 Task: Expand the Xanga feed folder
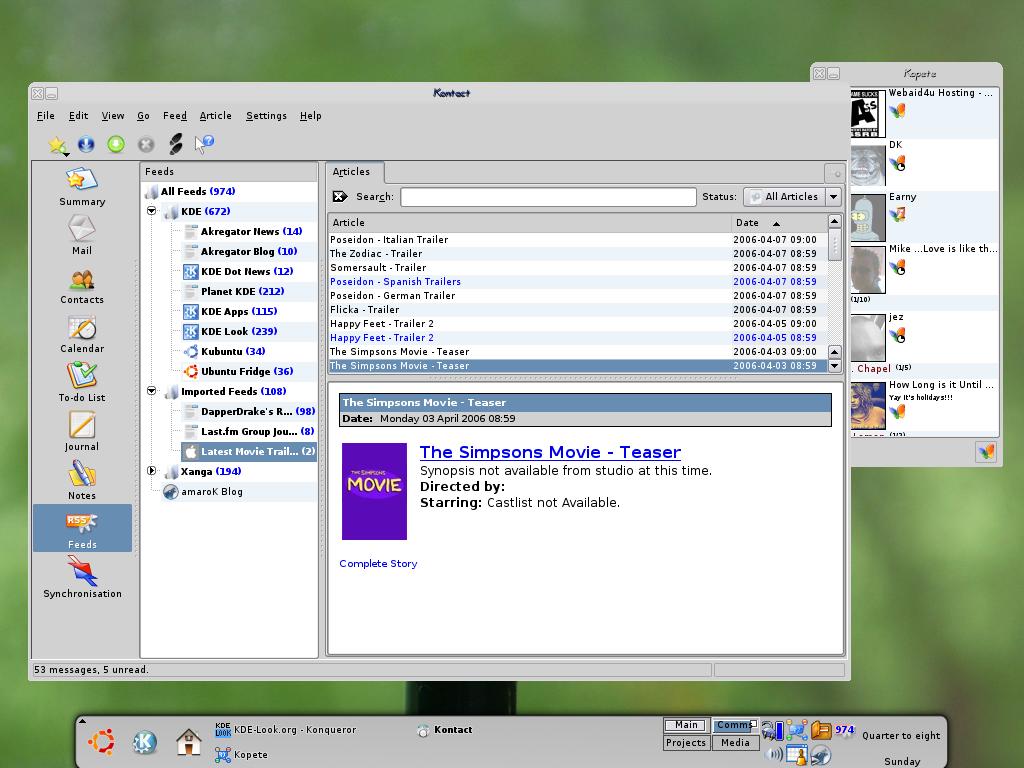click(152, 471)
